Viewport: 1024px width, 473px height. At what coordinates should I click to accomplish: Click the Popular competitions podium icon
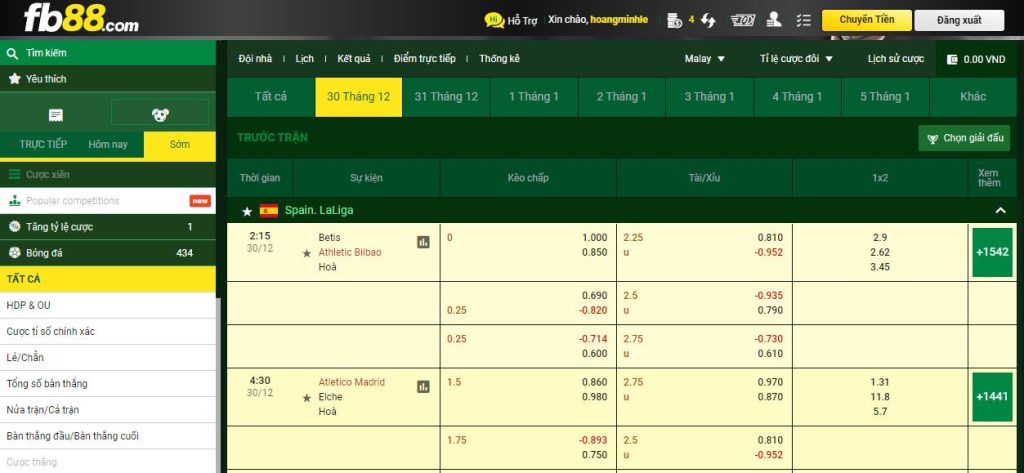(14, 201)
